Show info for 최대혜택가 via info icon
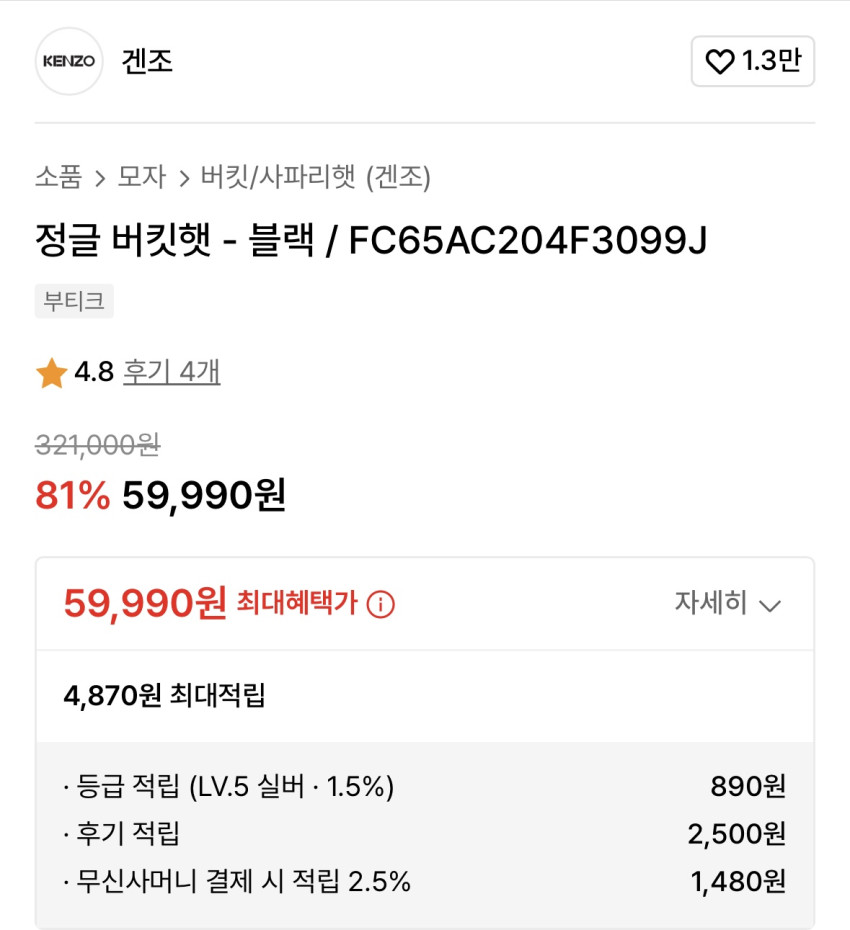Image resolution: width=850 pixels, height=930 pixels. [x=380, y=604]
